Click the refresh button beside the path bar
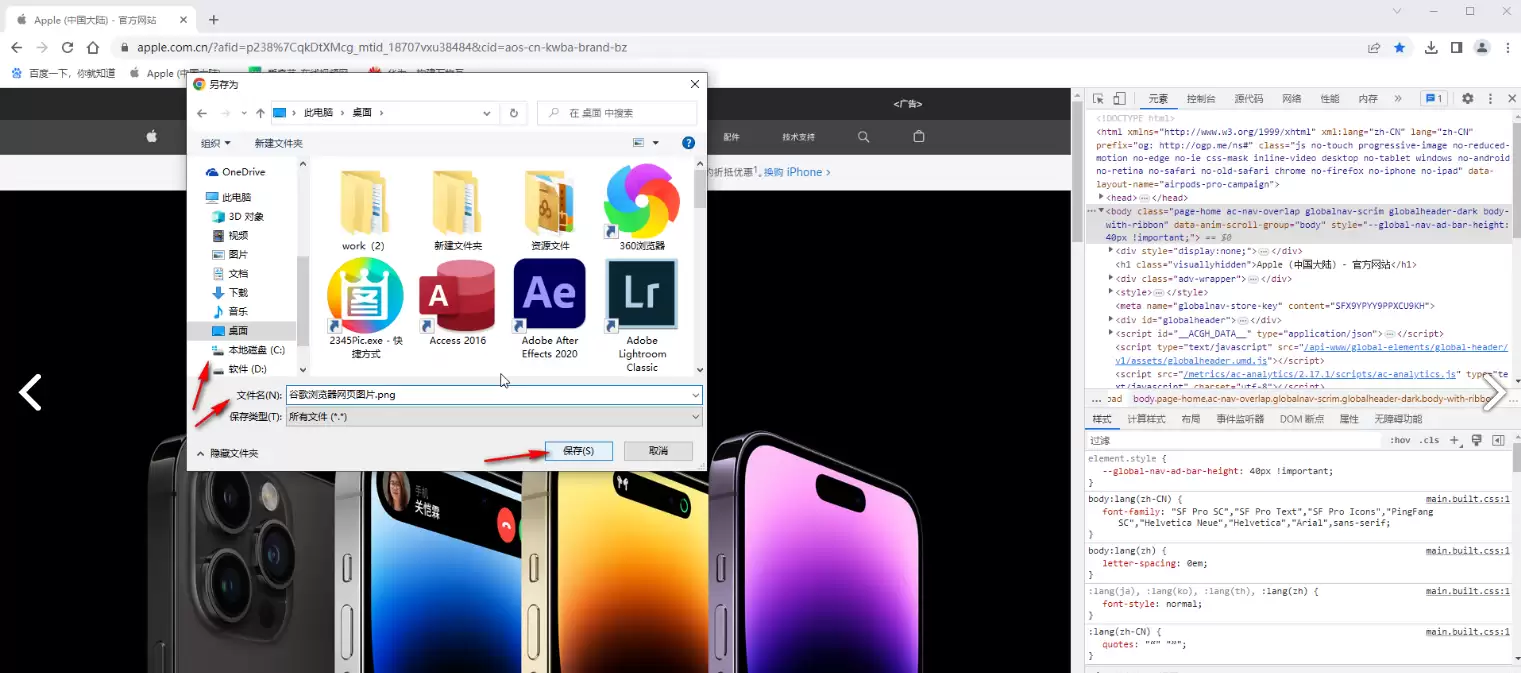Viewport: 1521px width, 673px height. [x=514, y=113]
